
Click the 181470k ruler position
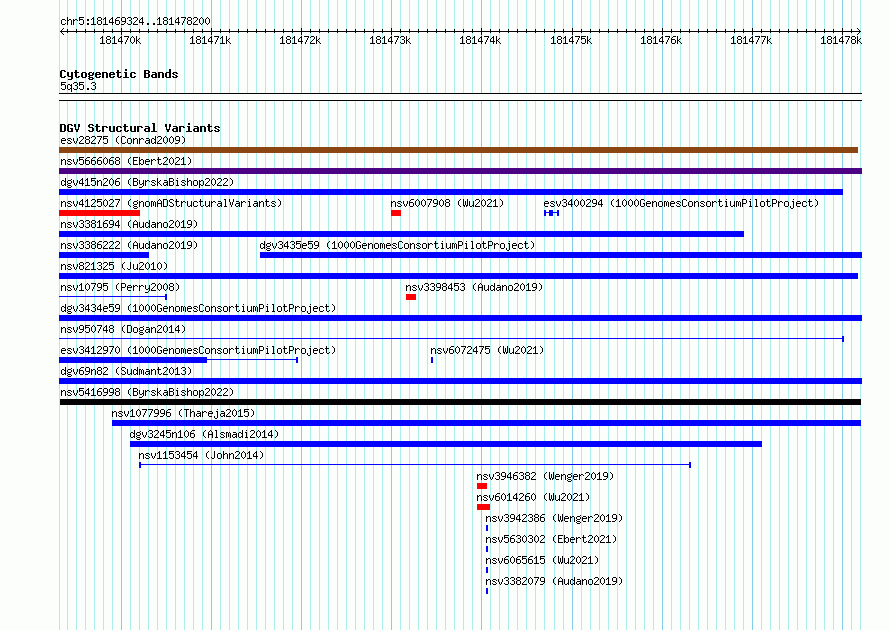[120, 40]
